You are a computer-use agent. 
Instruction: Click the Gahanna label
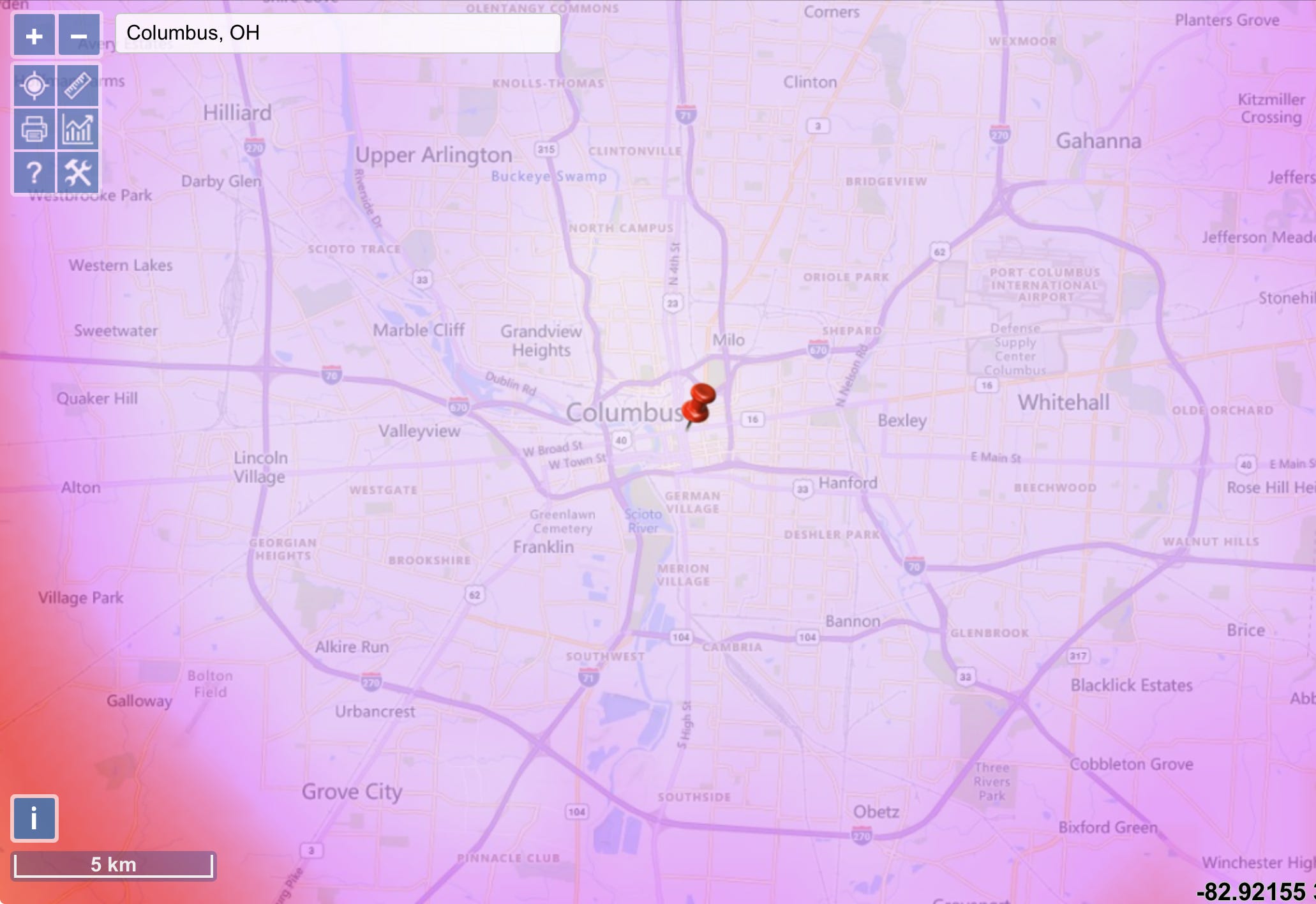click(x=1098, y=140)
